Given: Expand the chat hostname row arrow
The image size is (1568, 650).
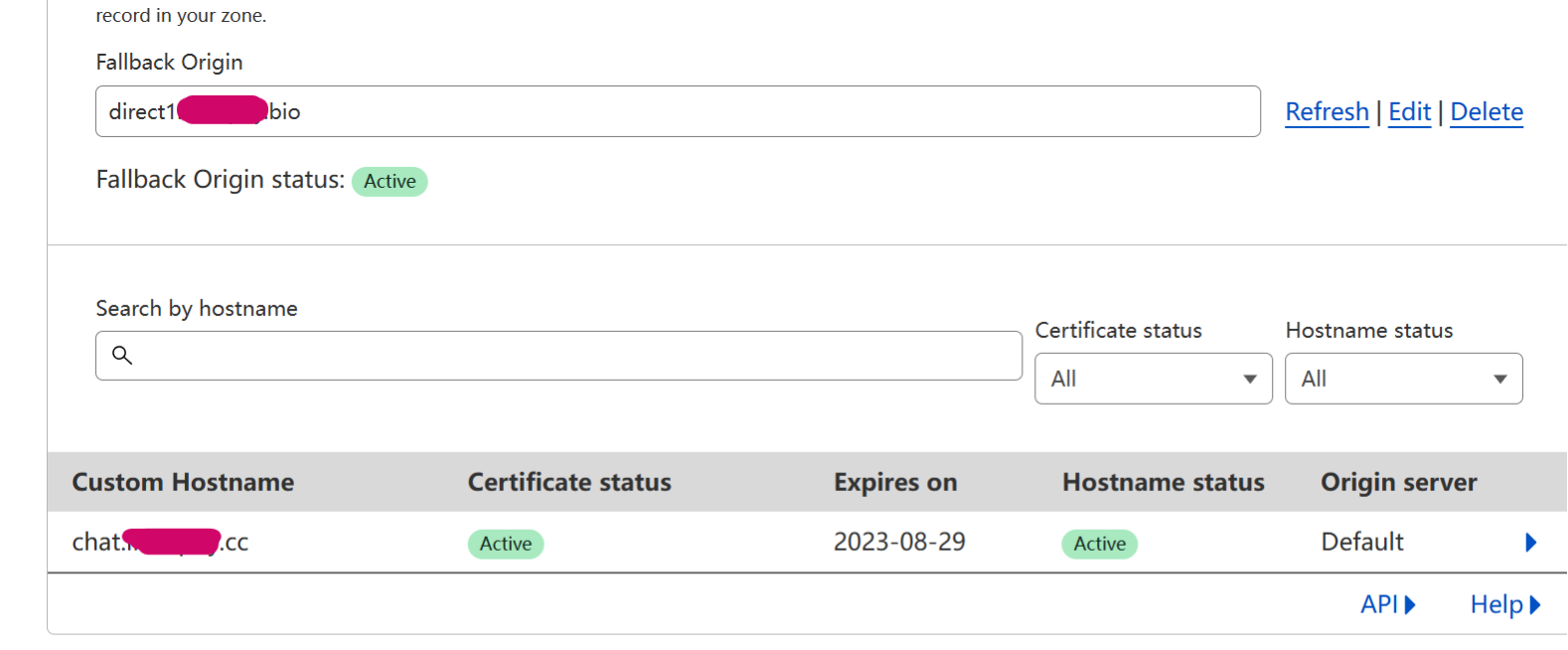Looking at the screenshot, I should tap(1530, 543).
